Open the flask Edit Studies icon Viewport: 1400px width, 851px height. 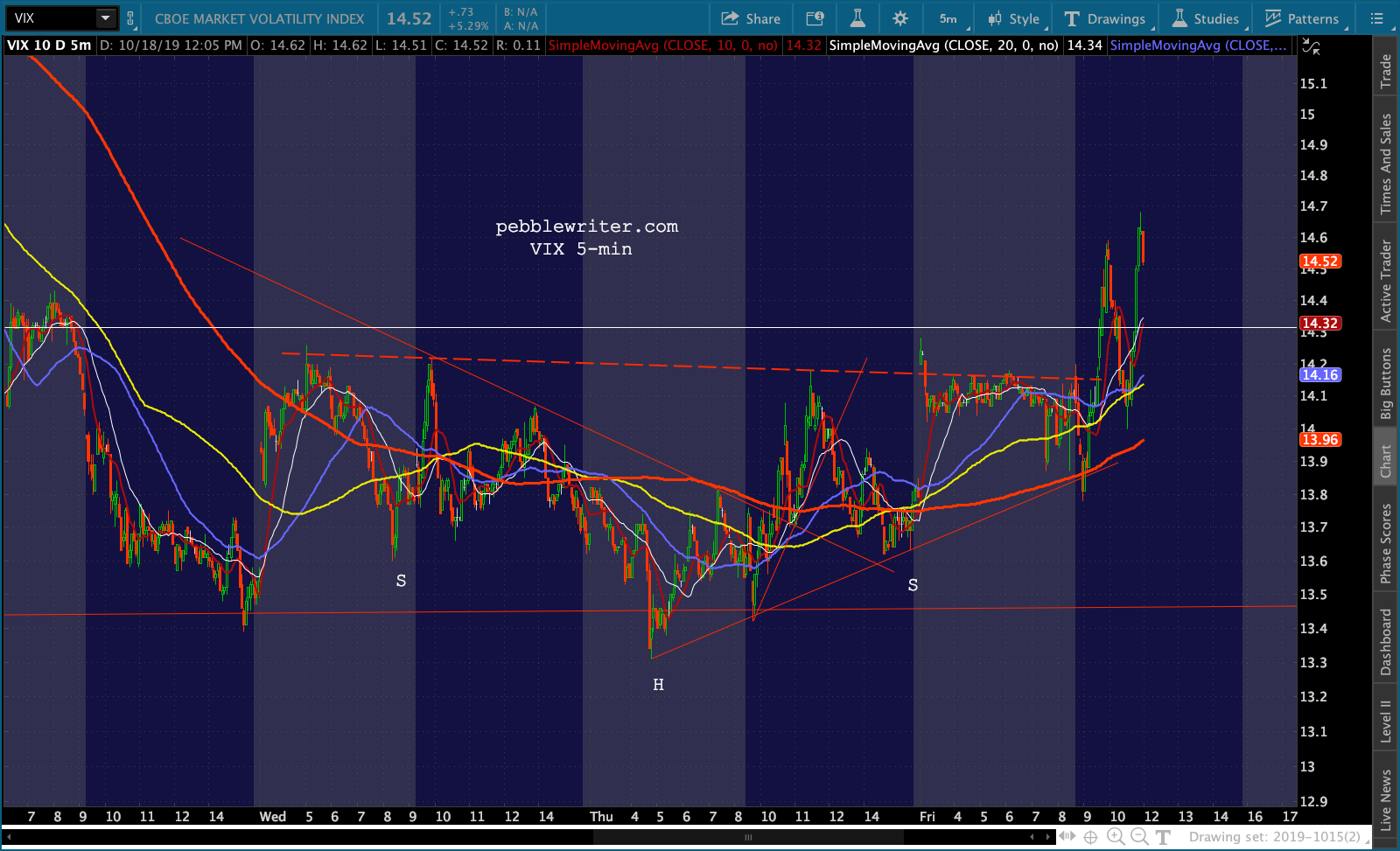pyautogui.click(x=857, y=18)
